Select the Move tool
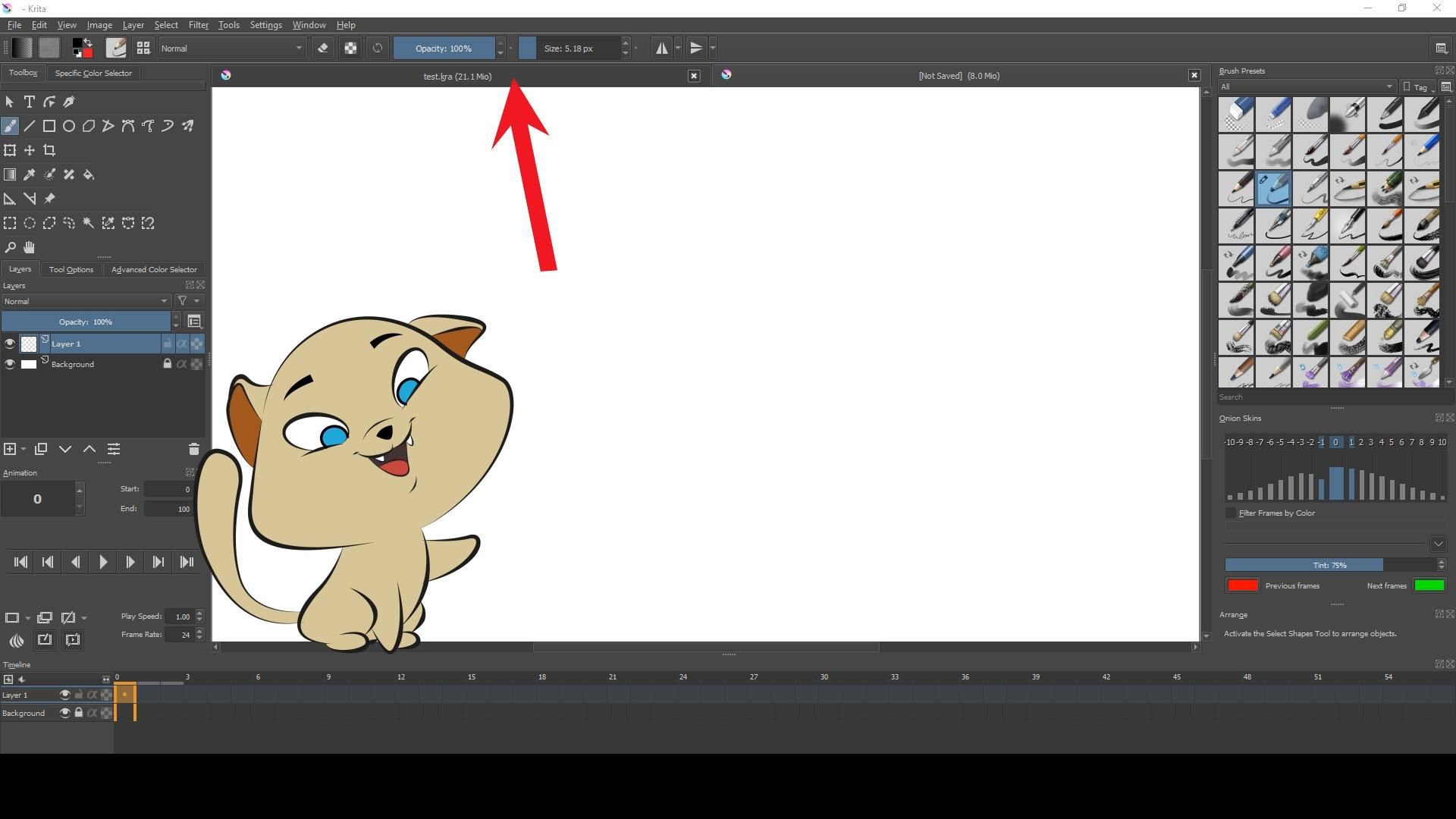Viewport: 1456px width, 819px height. pos(30,150)
